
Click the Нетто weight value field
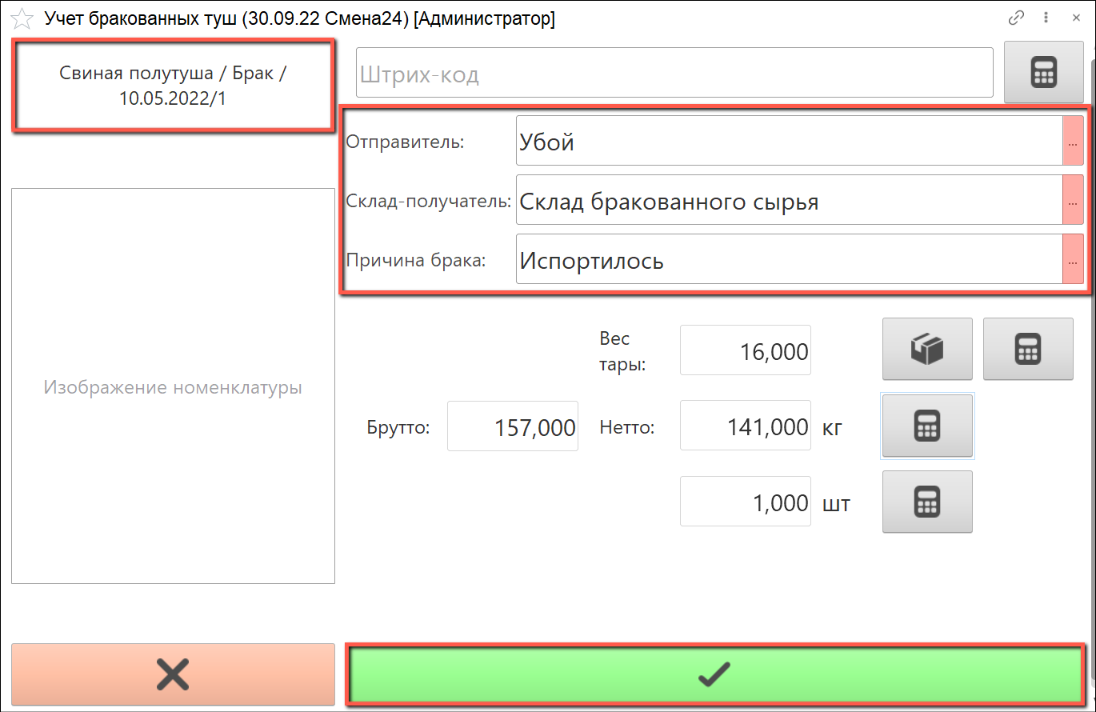point(745,427)
